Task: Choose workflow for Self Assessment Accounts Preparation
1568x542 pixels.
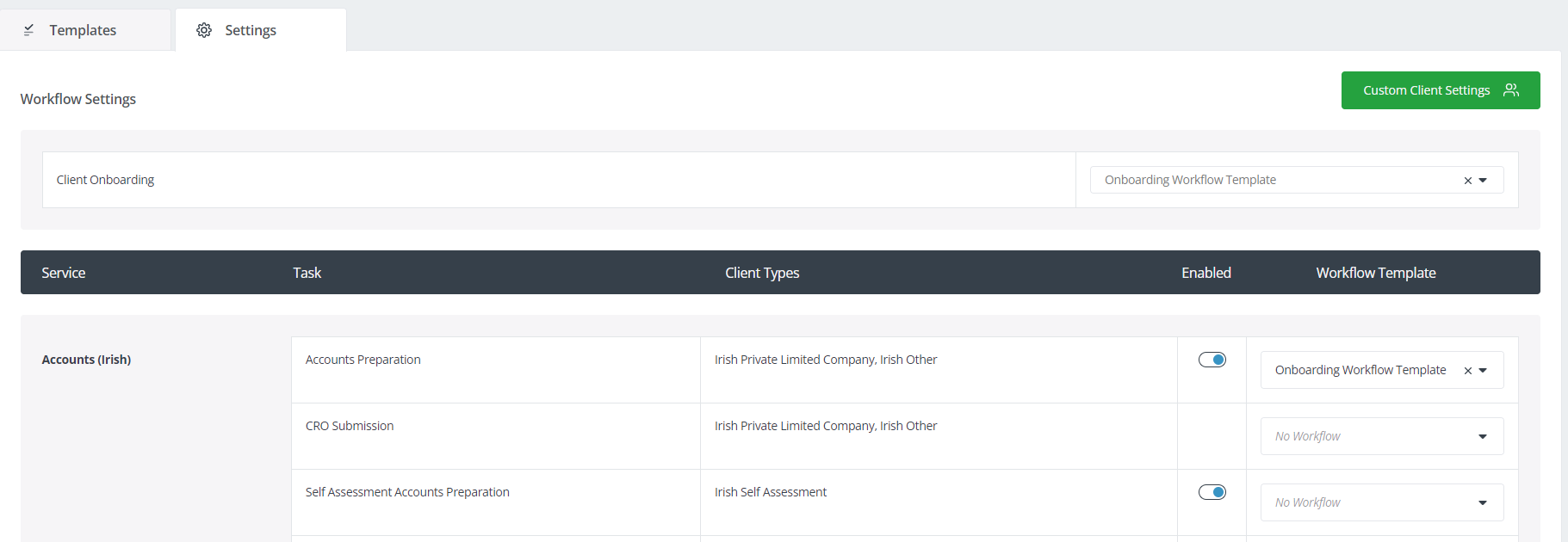Action: coord(1381,502)
